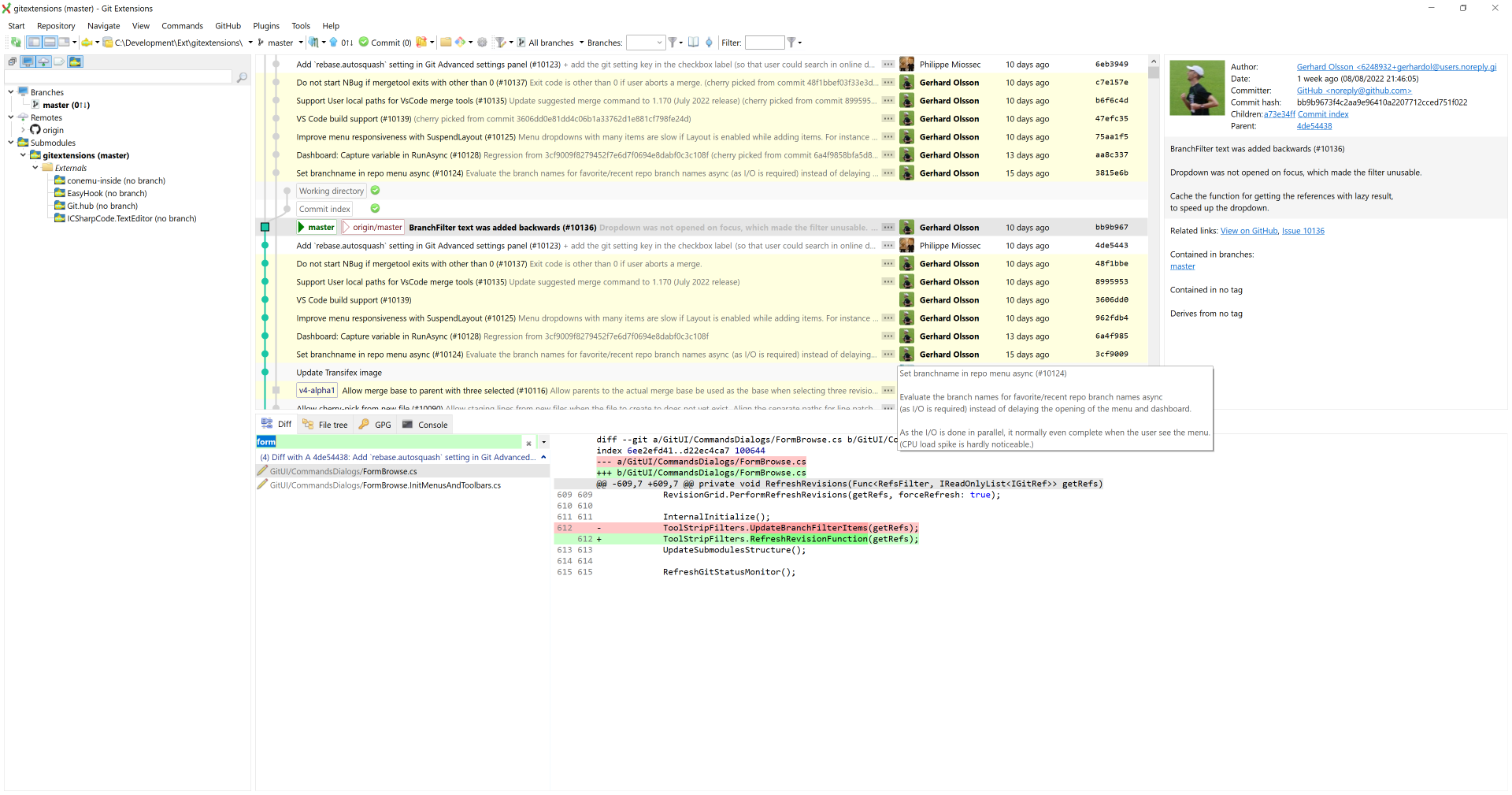Viewport: 1512px width, 795px height.
Task: Click the Commit (0) button
Action: [x=384, y=43]
